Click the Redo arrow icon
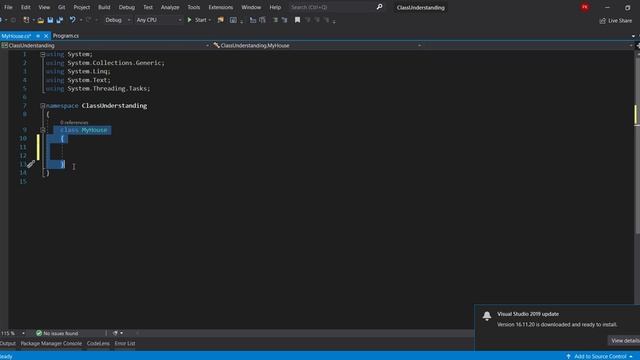 (88, 20)
